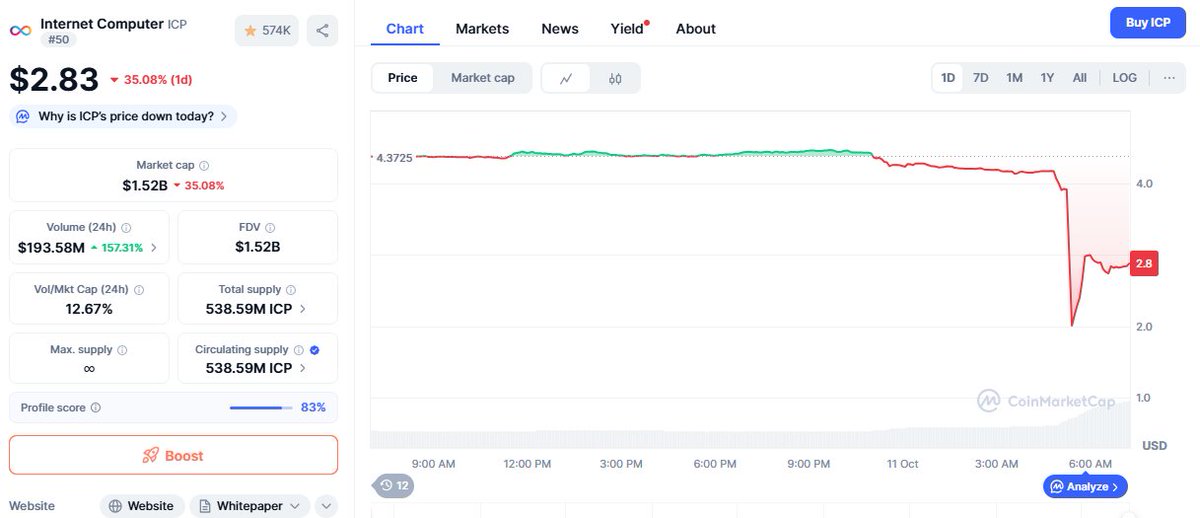Select 1M time range
This screenshot has width=1200, height=518.
1014,77
